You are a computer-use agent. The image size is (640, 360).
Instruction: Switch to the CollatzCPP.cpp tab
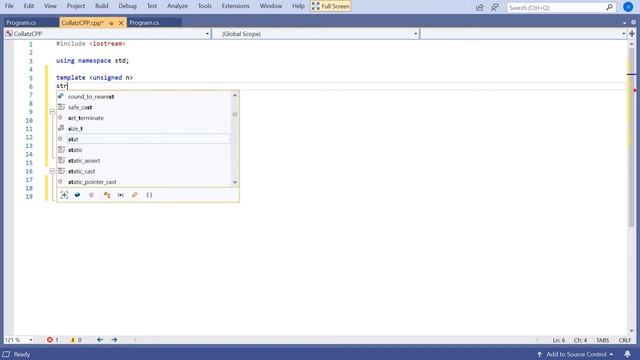click(82, 23)
